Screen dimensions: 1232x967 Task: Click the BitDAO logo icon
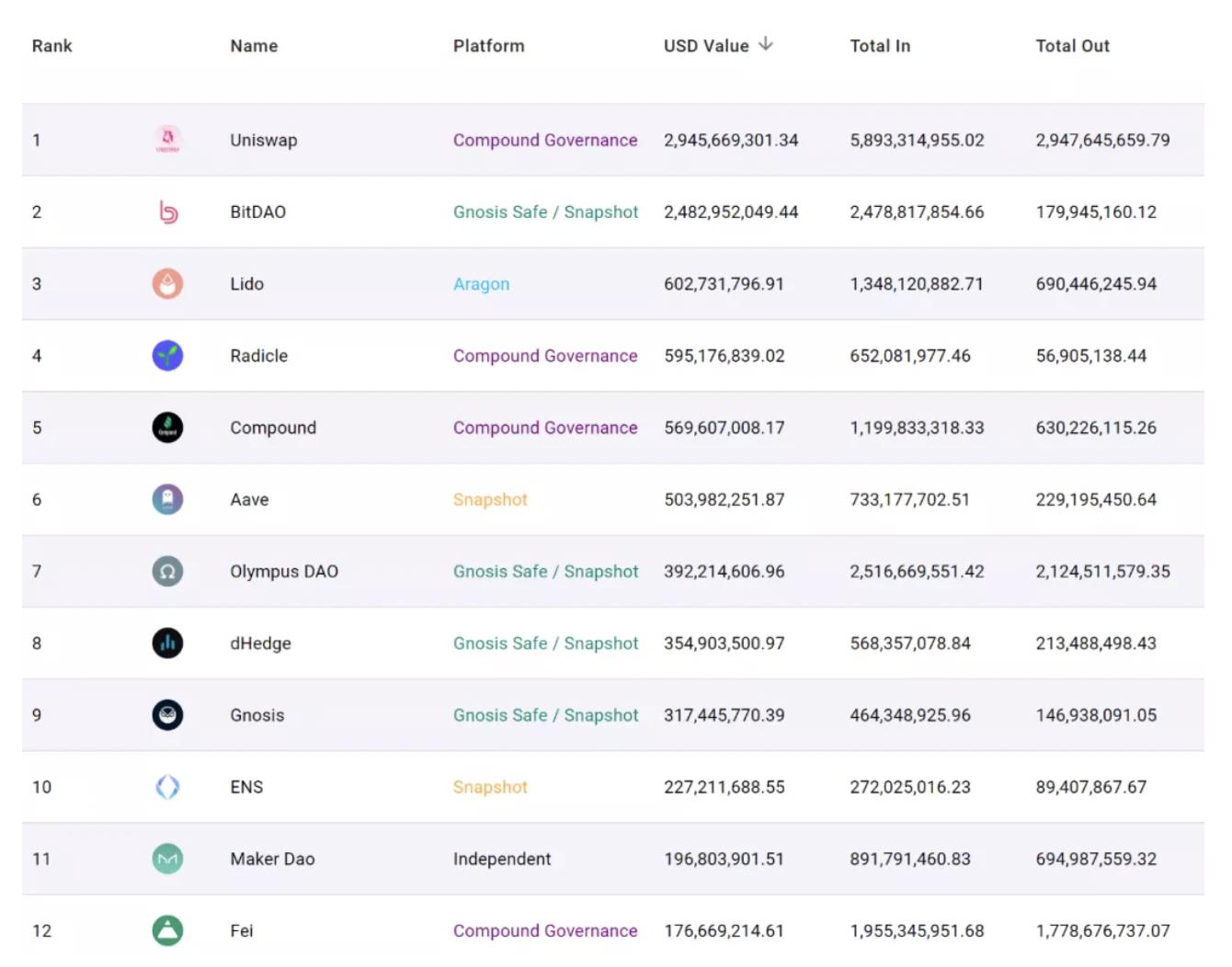point(167,212)
